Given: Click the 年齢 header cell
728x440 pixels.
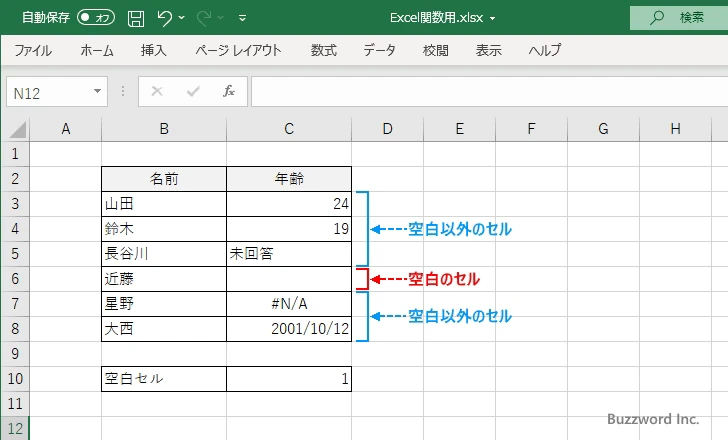Looking at the screenshot, I should (289, 179).
